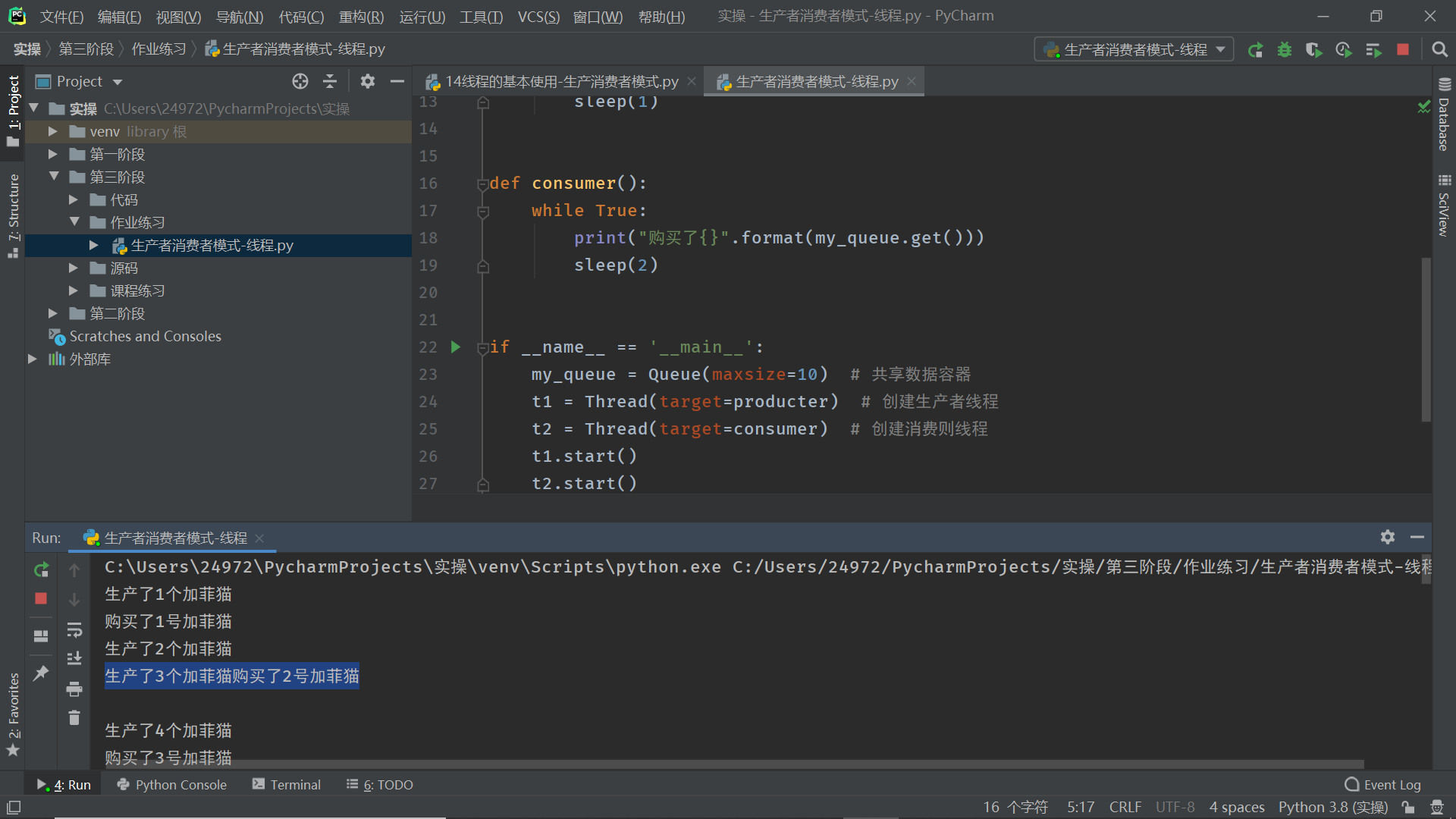Switch to 14线程的基本使用 editor tab
This screenshot has width=1456, height=819.
(561, 81)
